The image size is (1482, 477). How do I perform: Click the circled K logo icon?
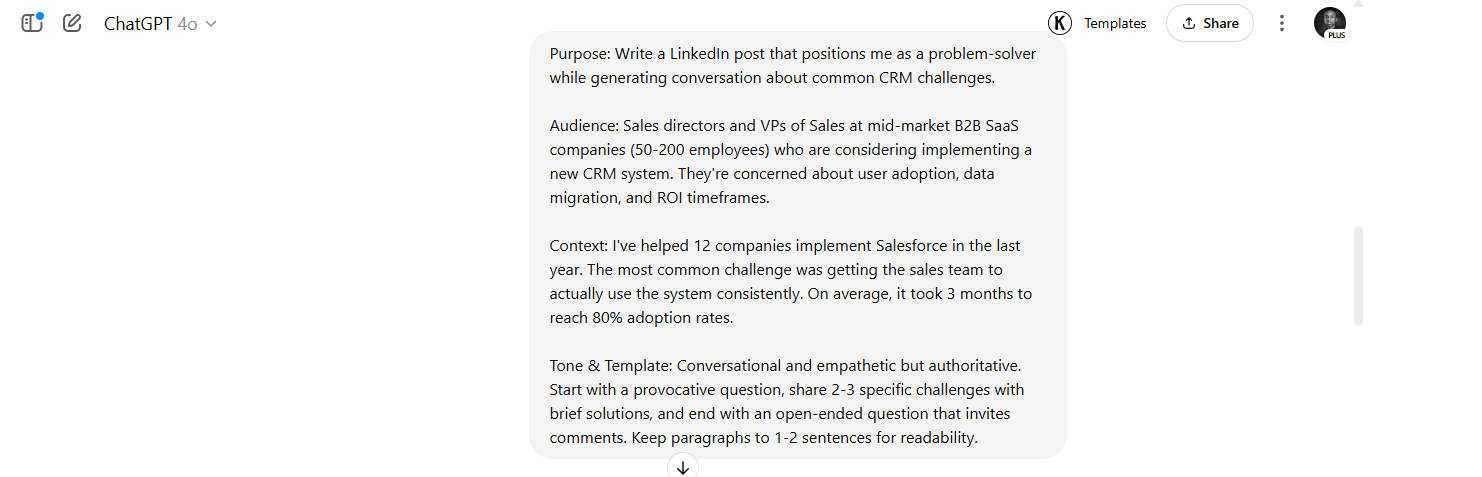(x=1059, y=23)
